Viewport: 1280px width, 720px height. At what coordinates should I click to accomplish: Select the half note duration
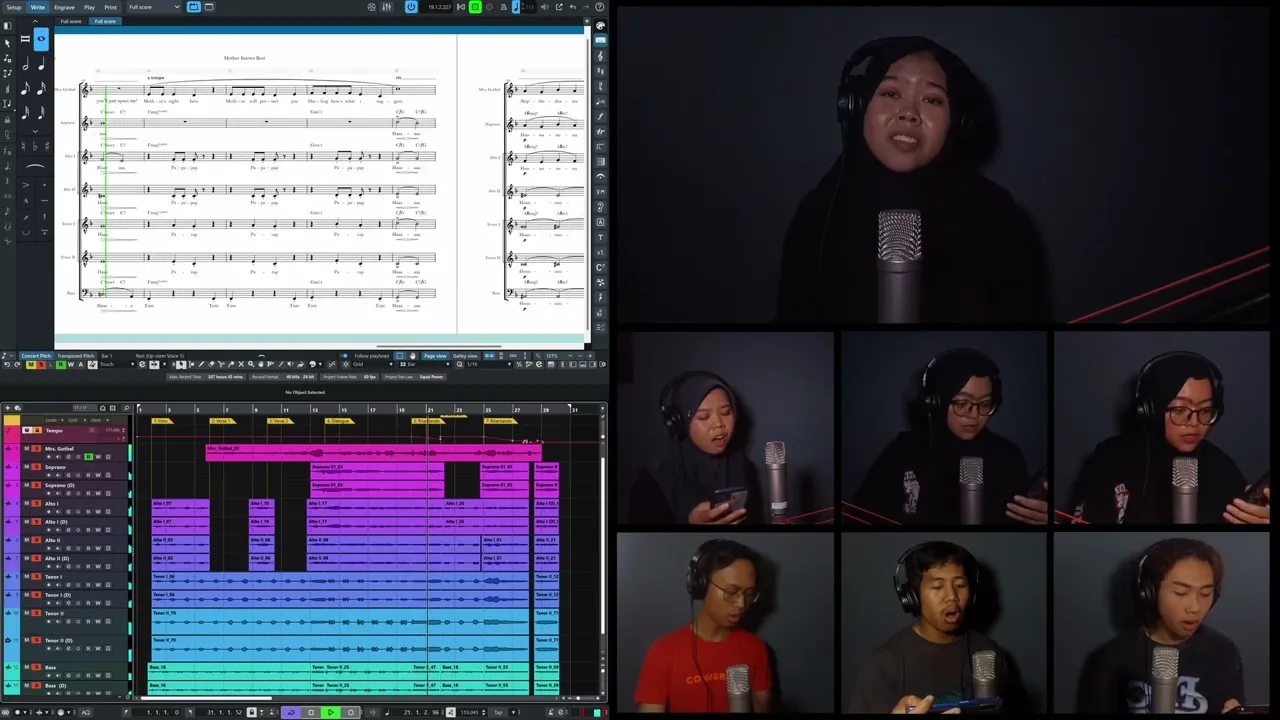(25, 65)
